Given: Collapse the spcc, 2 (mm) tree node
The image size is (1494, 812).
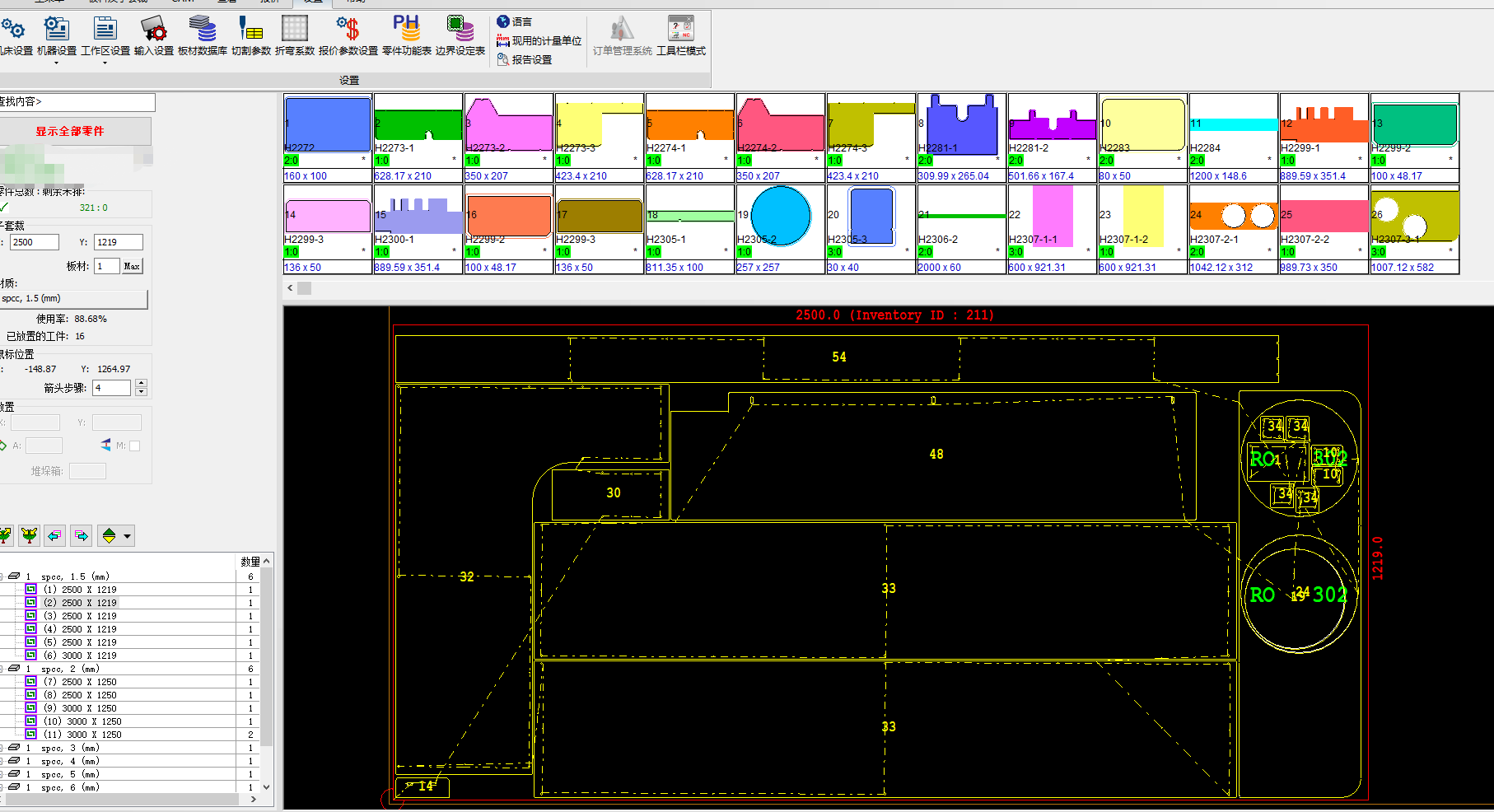Looking at the screenshot, I should point(2,669).
